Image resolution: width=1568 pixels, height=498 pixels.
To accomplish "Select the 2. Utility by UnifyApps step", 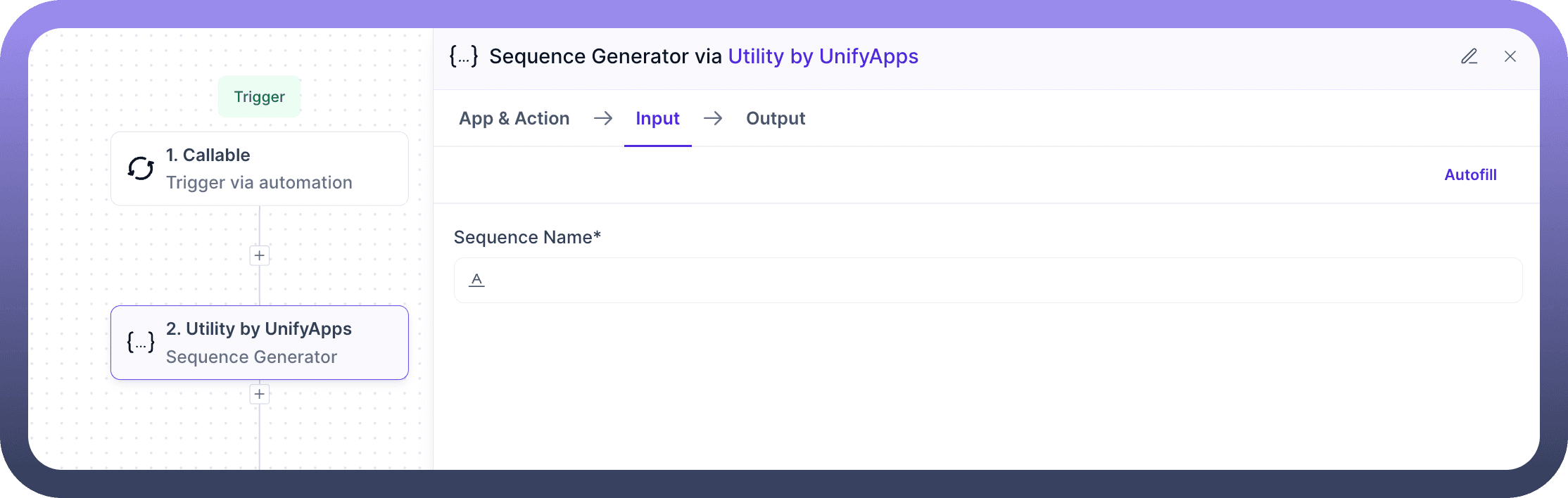I will [260, 343].
